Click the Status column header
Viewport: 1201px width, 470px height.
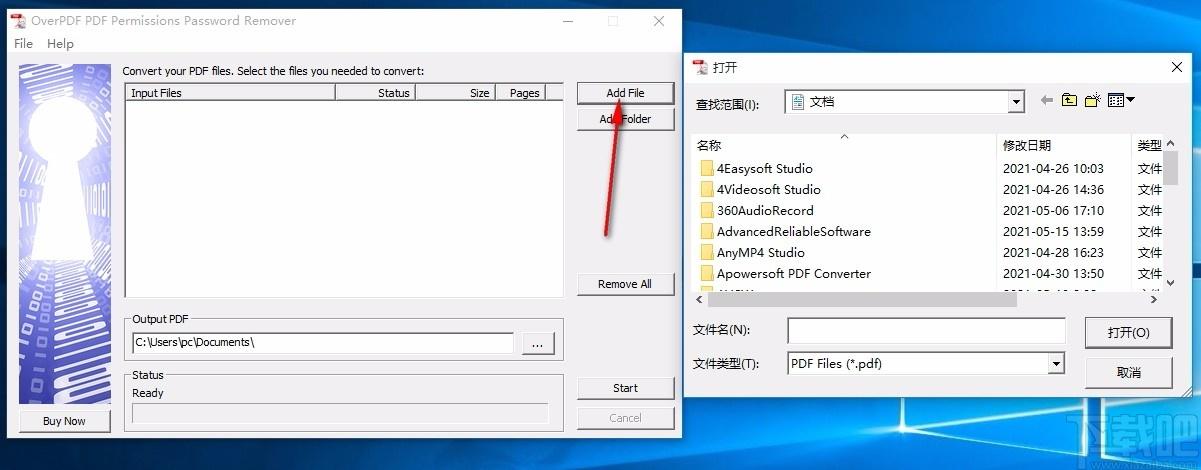tap(375, 93)
